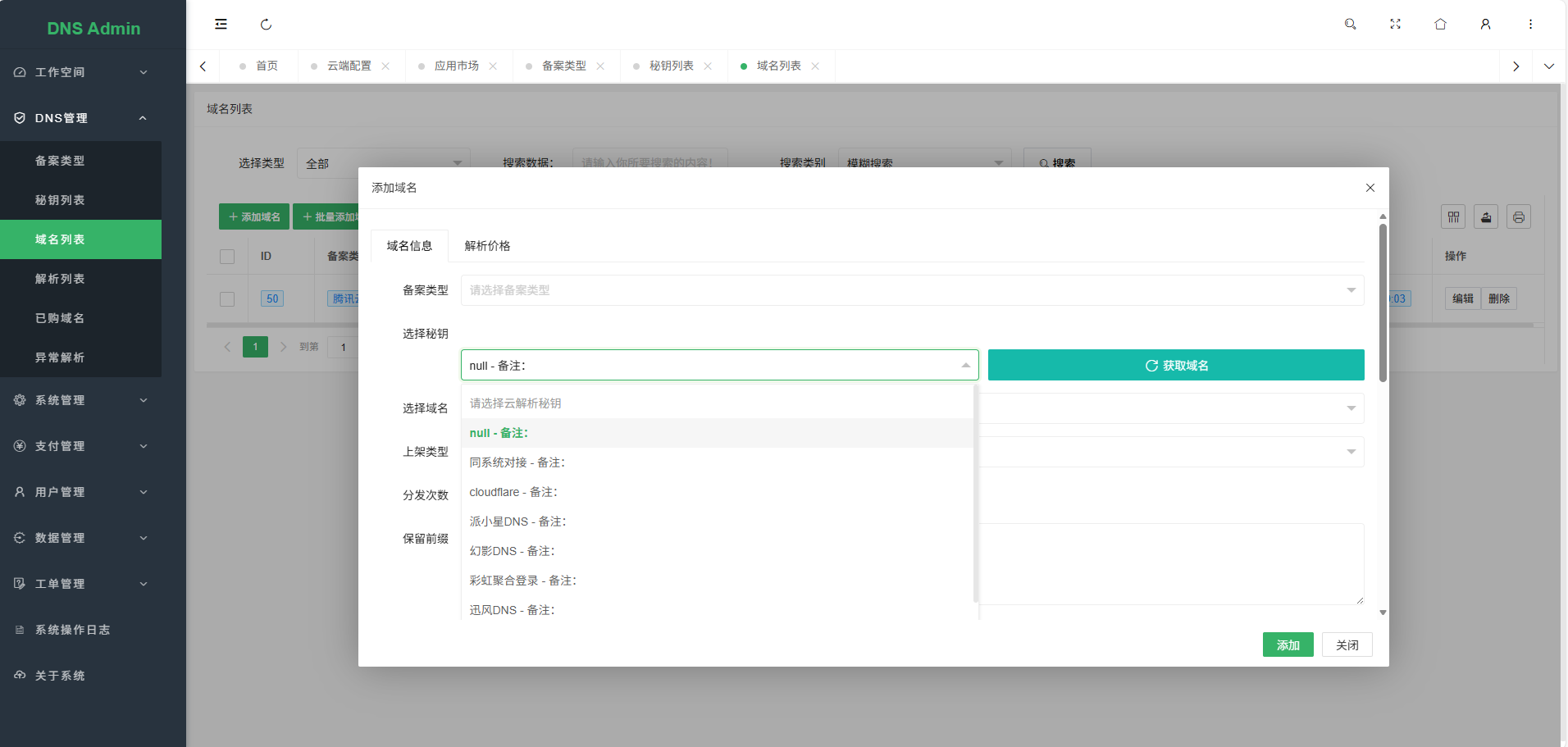Screen dimensions: 1568x747
Task: Switch to the 解析价格 tab
Action: pyautogui.click(x=487, y=246)
